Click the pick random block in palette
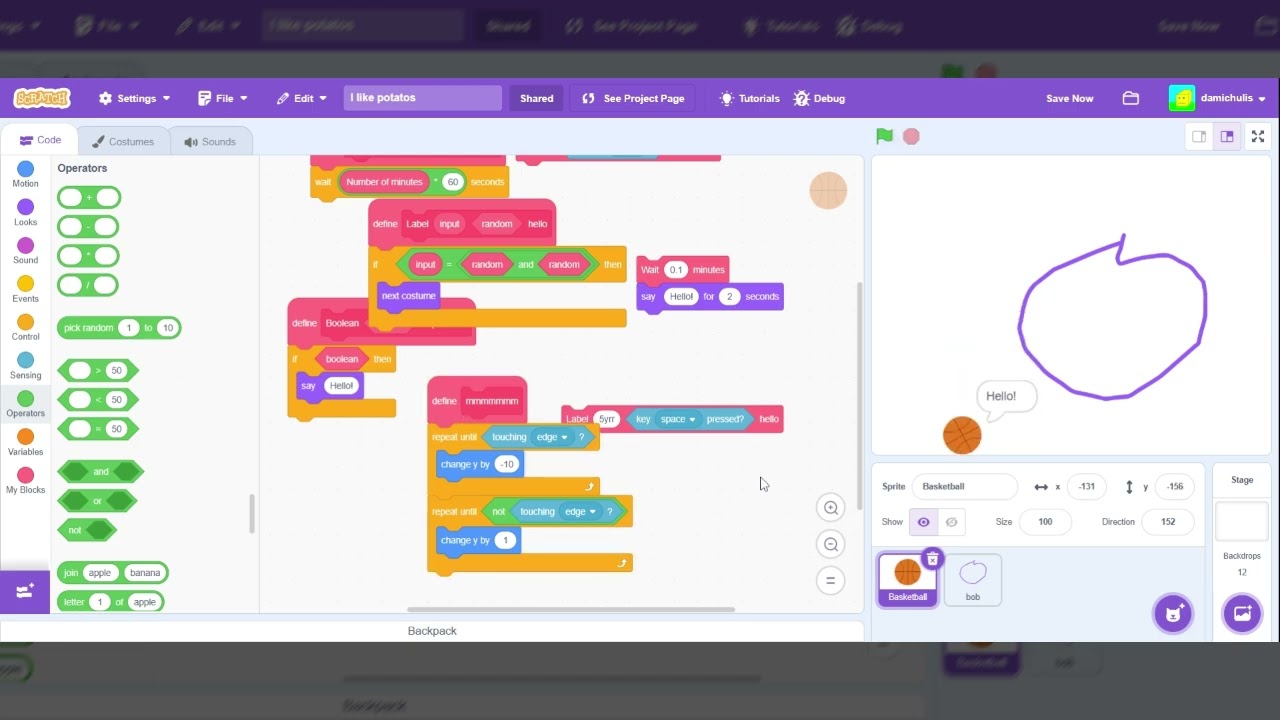 pos(119,328)
